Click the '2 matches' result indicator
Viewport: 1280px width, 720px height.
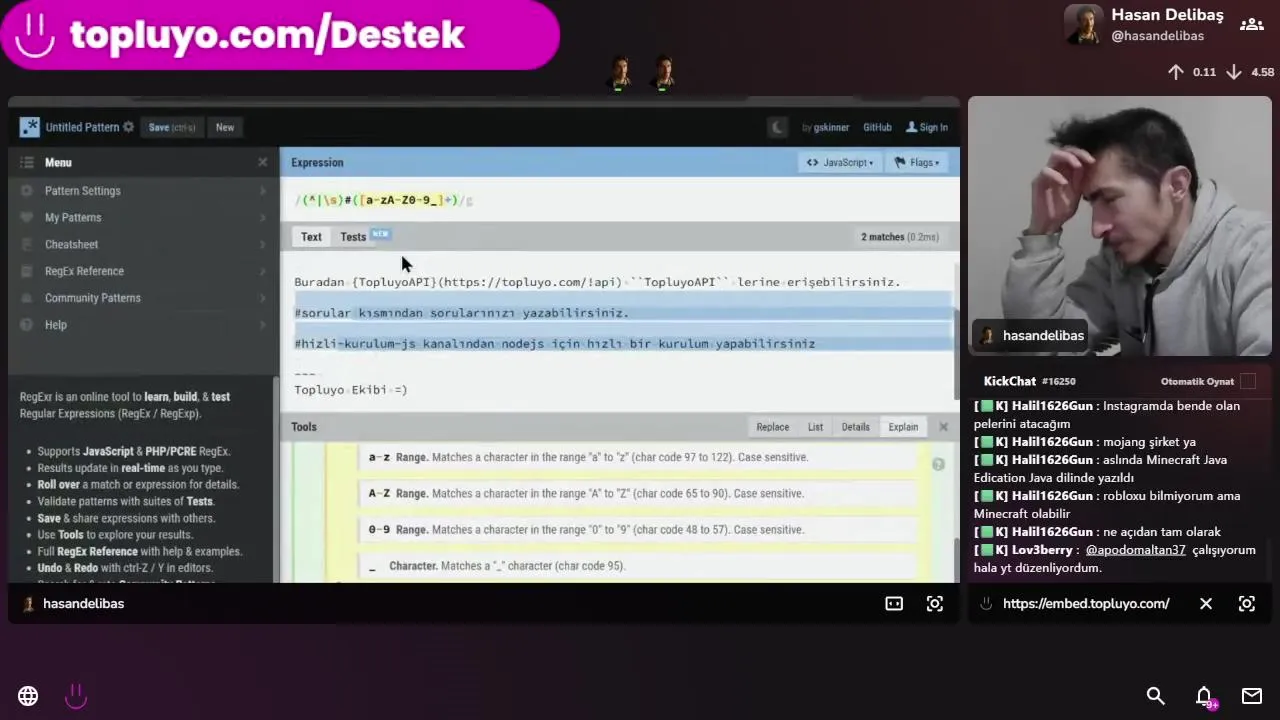[900, 237]
